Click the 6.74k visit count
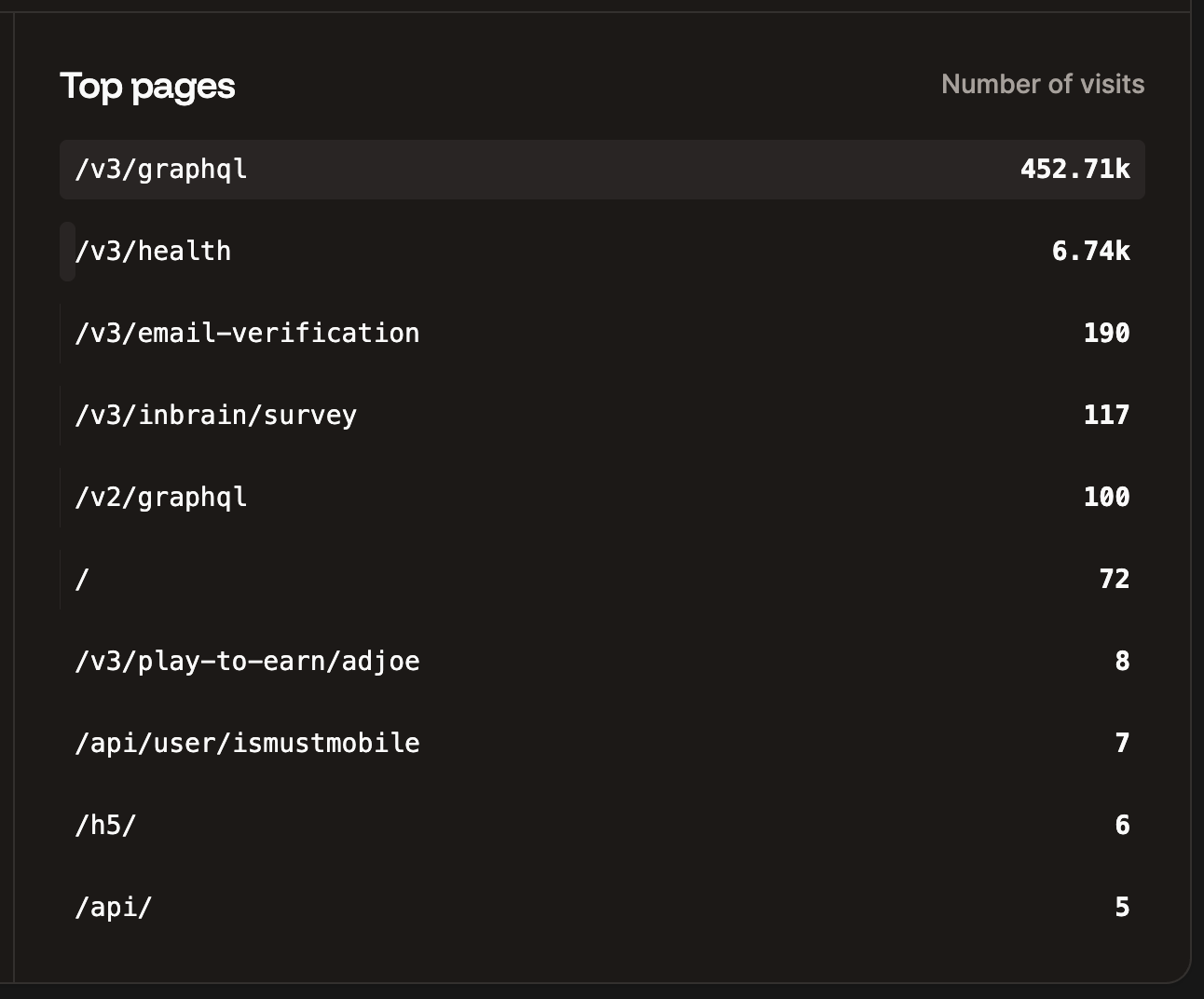 pos(1091,250)
